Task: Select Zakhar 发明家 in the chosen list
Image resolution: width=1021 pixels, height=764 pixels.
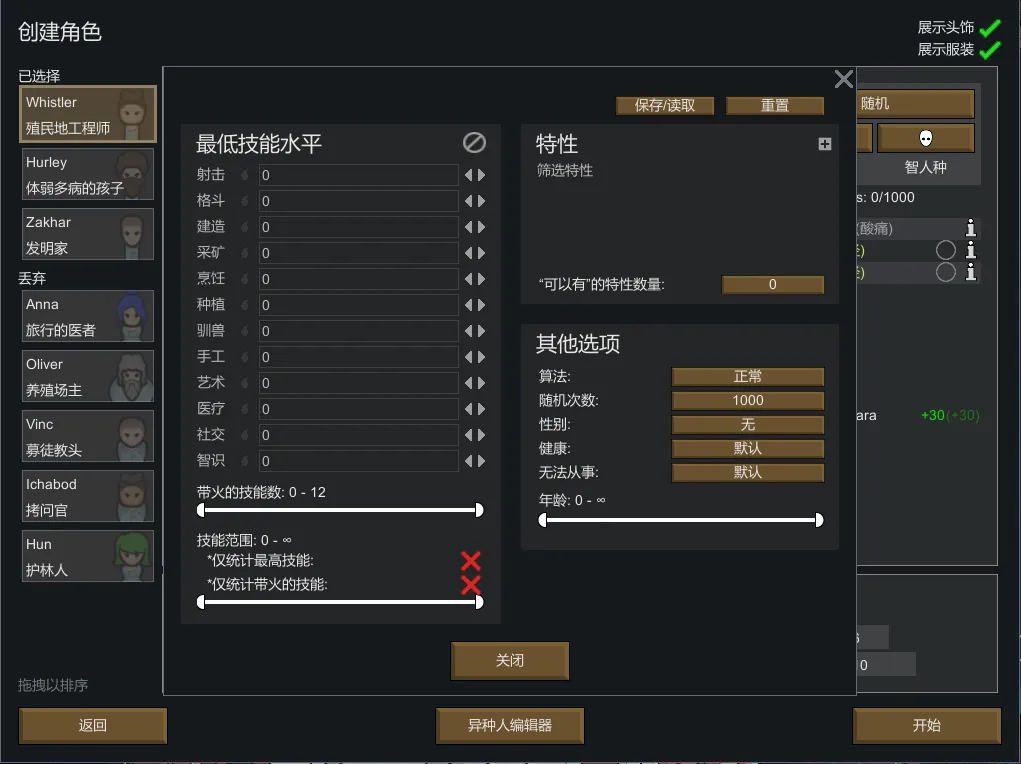Action: (88, 234)
